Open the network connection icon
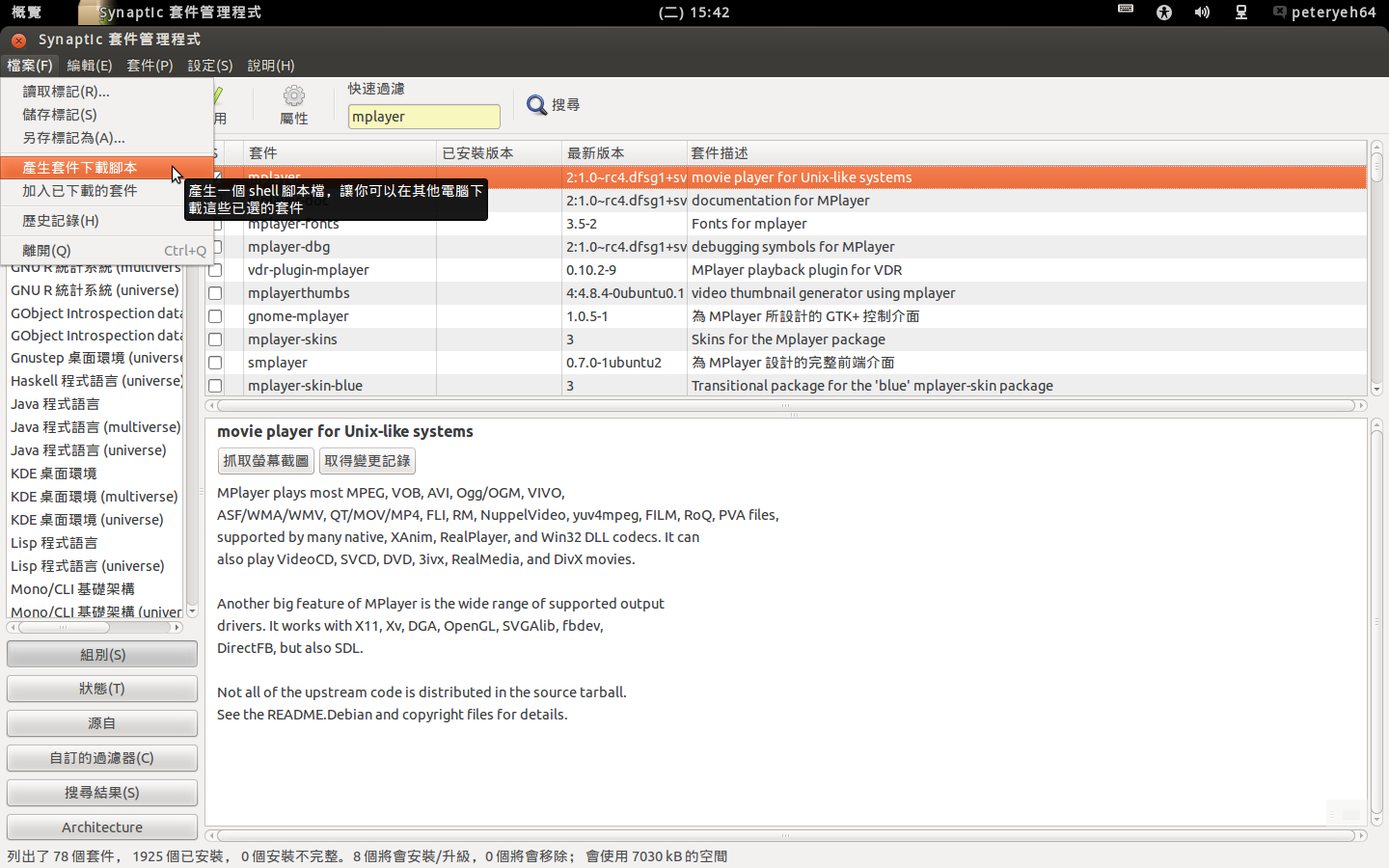 pos(1241,13)
